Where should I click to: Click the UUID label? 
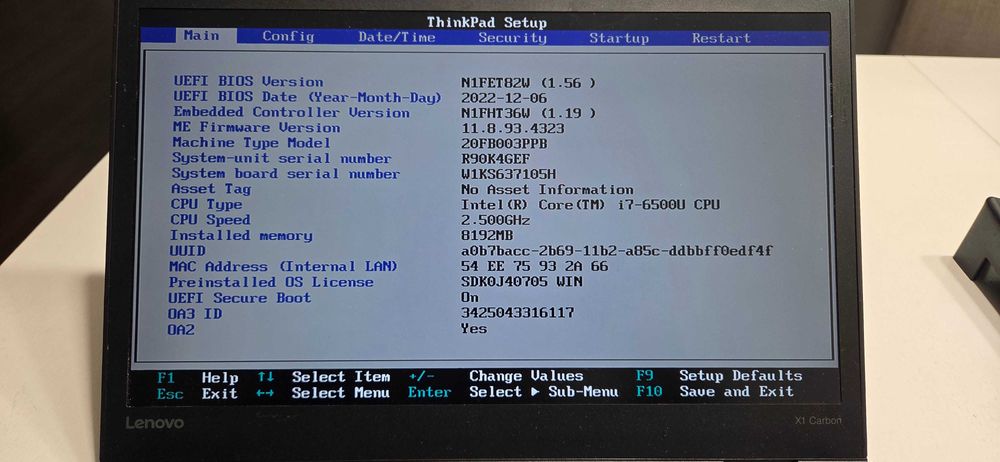(x=188, y=251)
